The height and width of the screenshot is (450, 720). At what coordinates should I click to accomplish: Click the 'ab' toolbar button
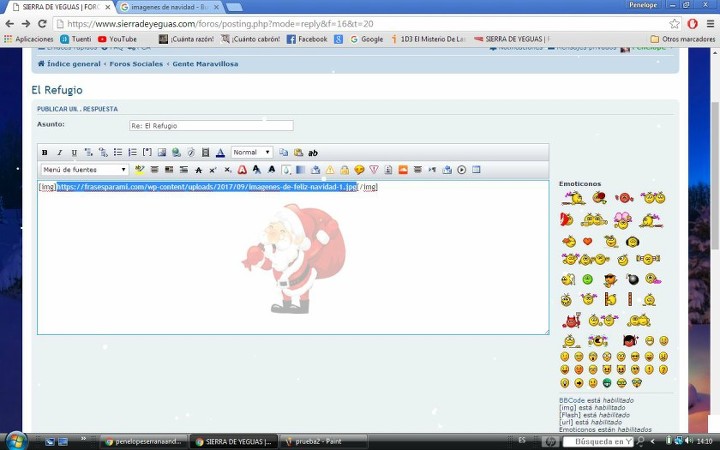pyautogui.click(x=313, y=153)
